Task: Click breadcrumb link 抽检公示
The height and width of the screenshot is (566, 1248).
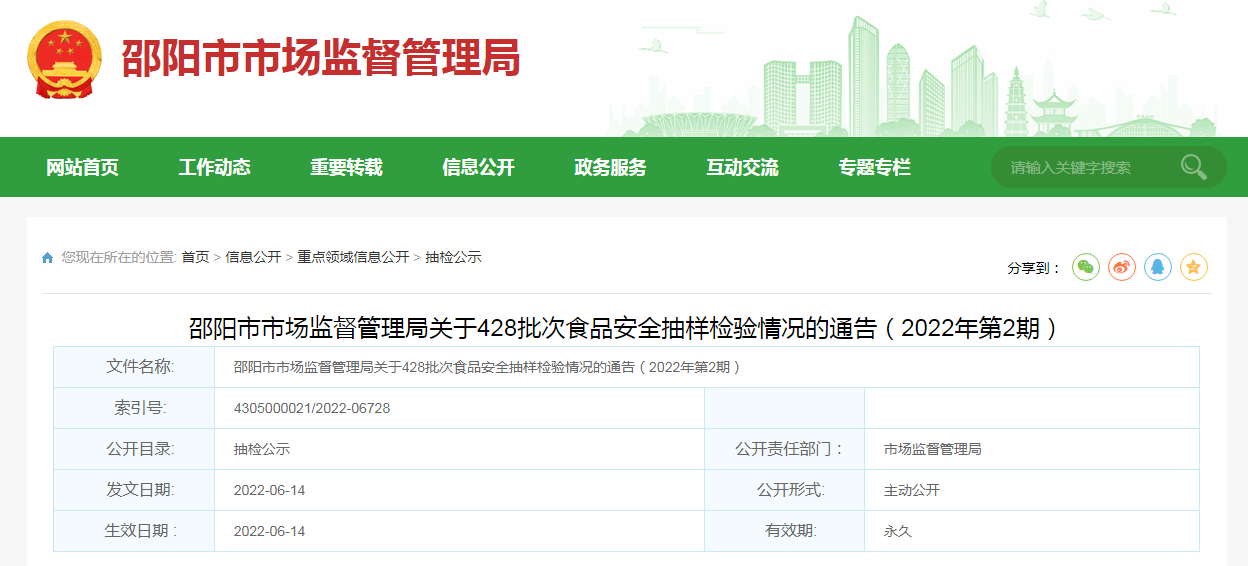Action: pos(453,257)
